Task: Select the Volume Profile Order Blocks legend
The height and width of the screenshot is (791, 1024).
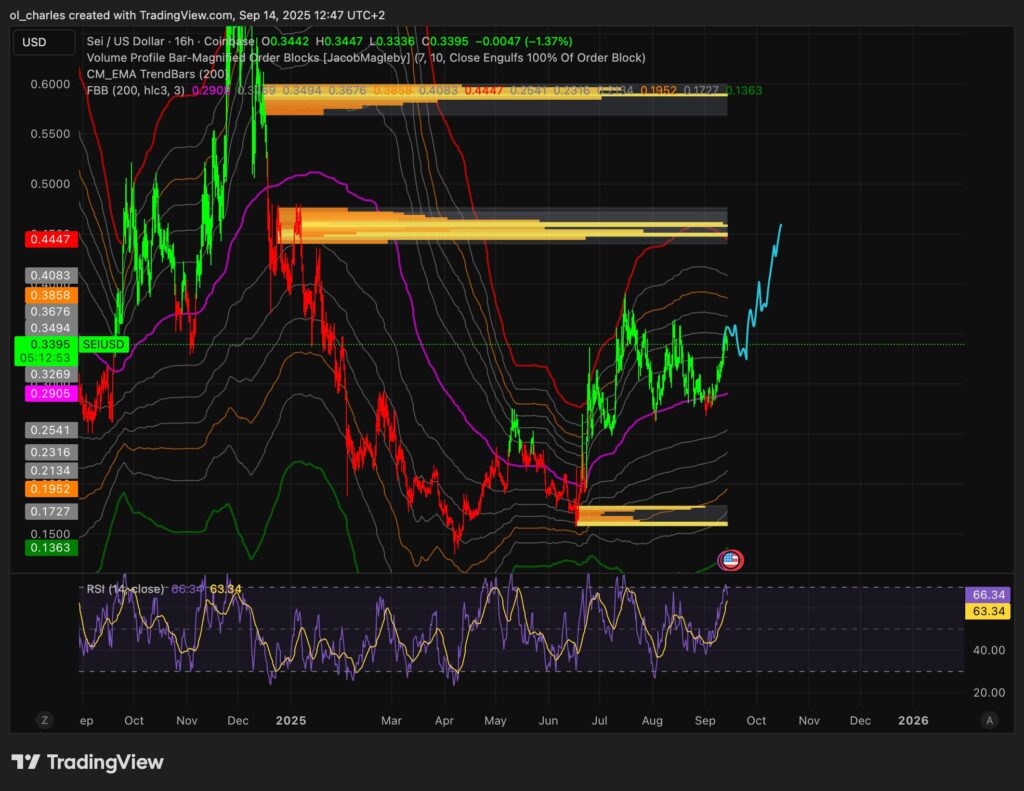Action: coord(366,58)
